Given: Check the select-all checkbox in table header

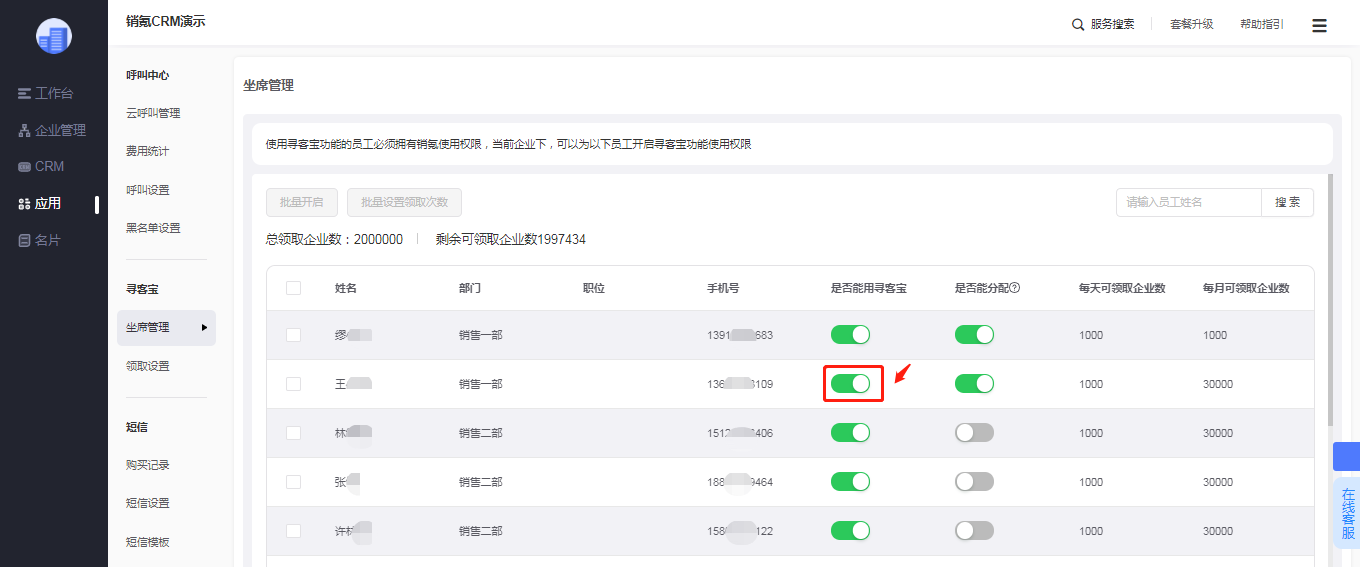Looking at the screenshot, I should coord(293,288).
